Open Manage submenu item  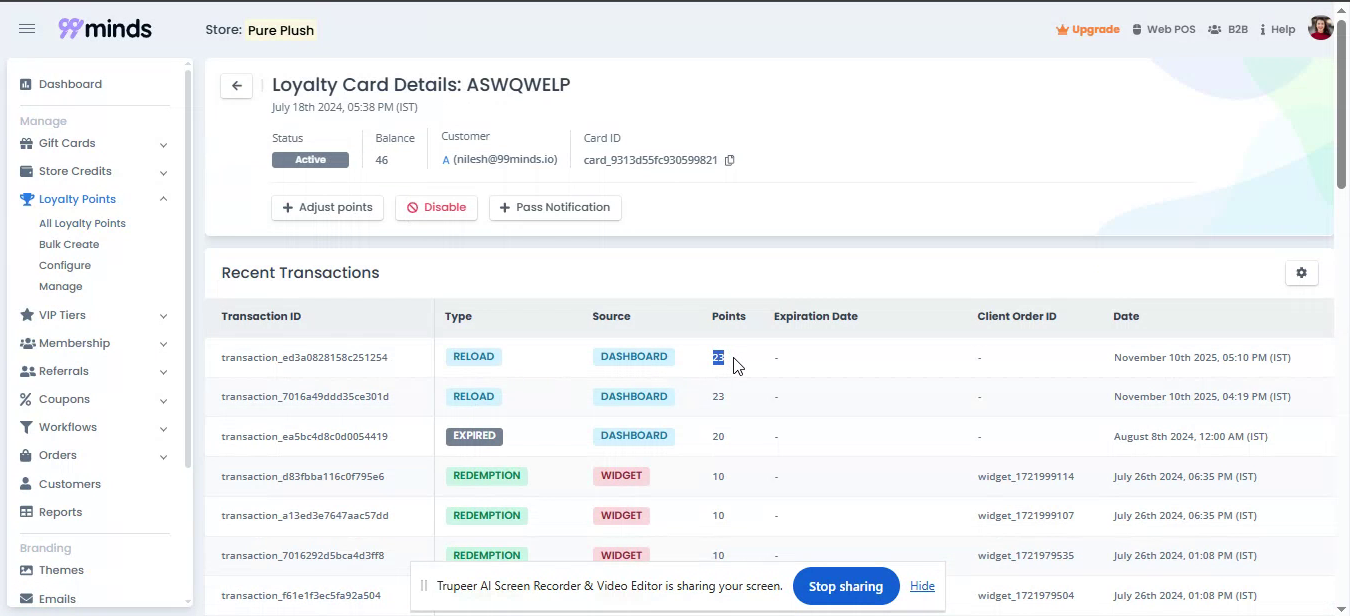pos(60,287)
